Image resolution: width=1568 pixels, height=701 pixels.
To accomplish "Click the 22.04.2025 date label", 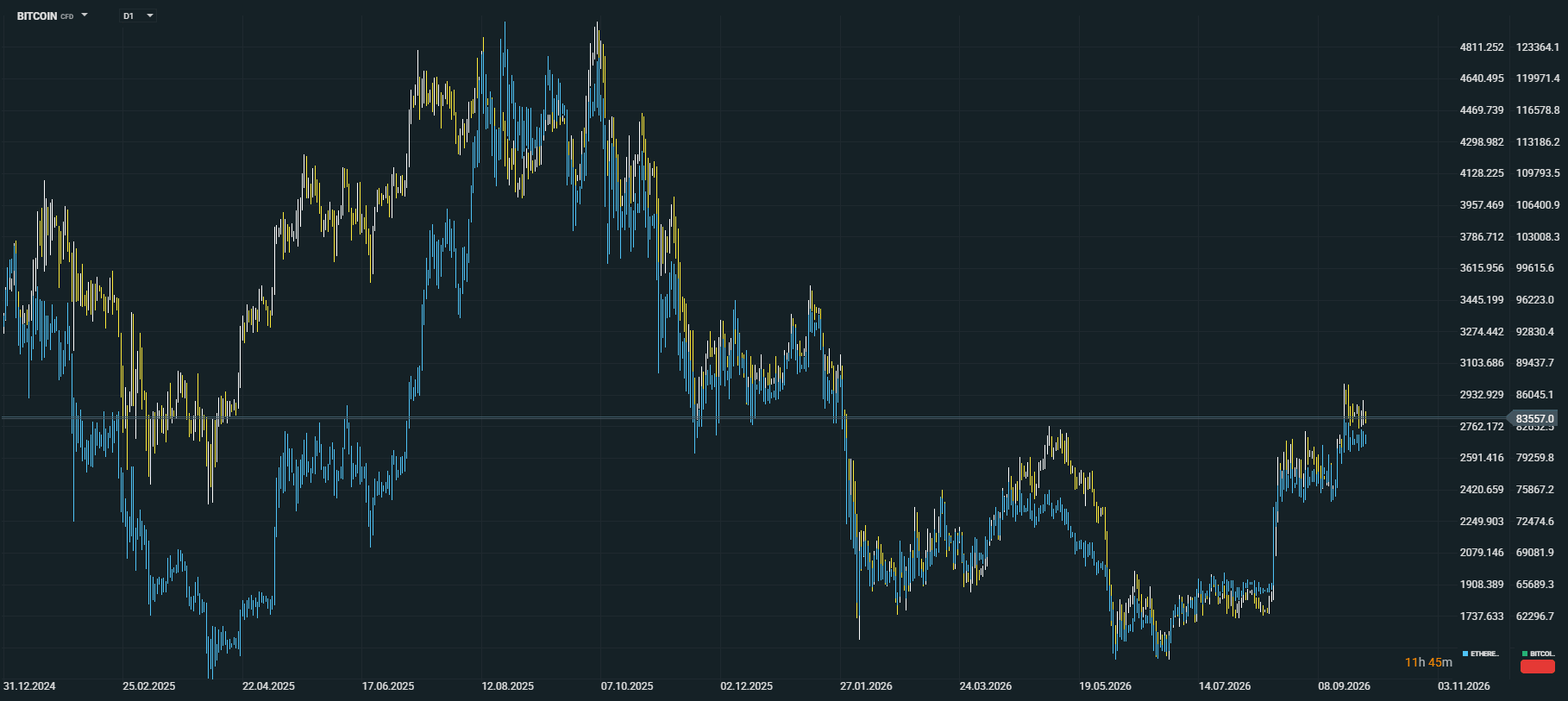I will (x=268, y=686).
